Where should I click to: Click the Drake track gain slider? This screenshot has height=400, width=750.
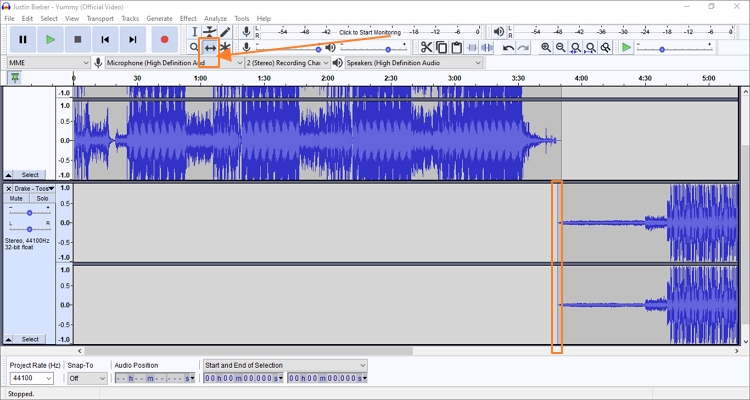click(x=30, y=212)
